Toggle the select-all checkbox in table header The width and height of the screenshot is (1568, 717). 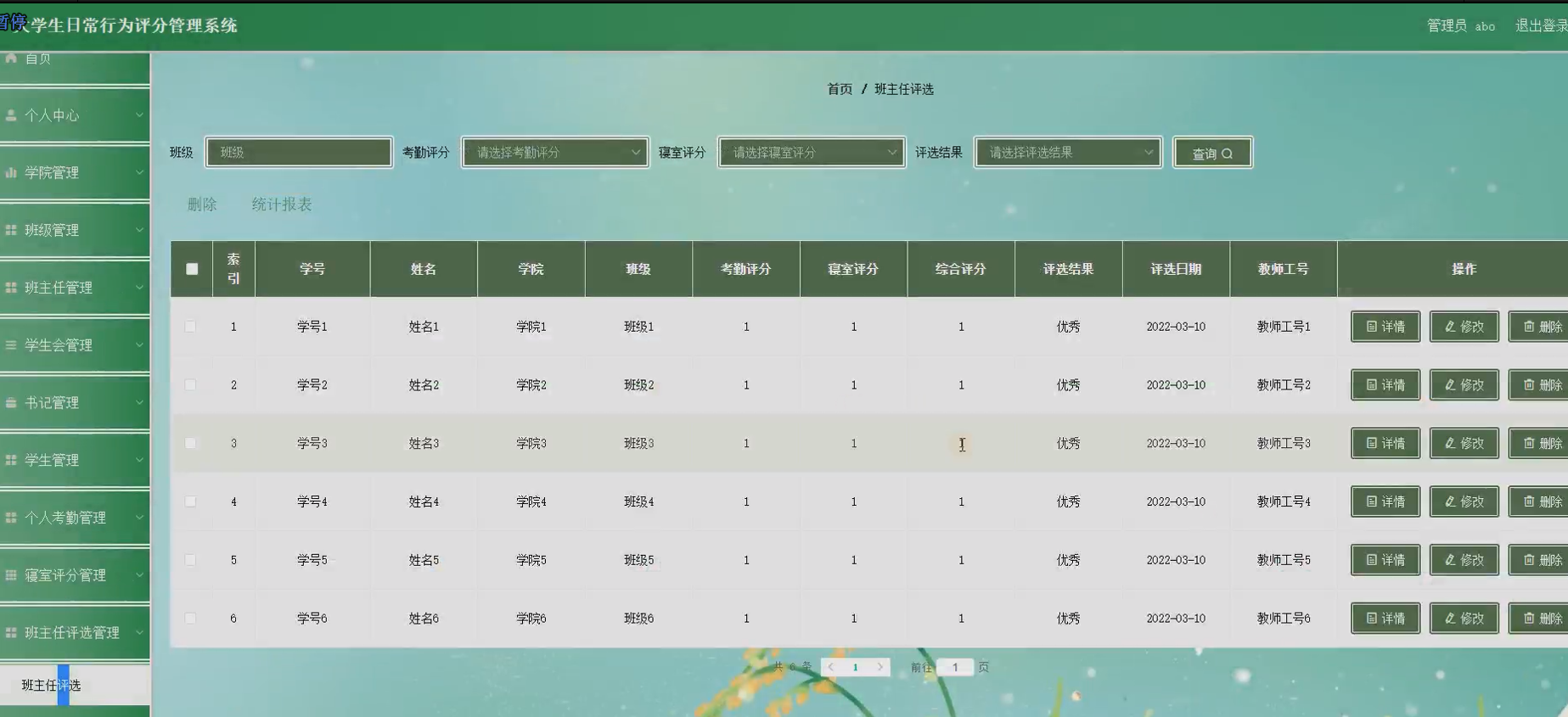[x=192, y=269]
